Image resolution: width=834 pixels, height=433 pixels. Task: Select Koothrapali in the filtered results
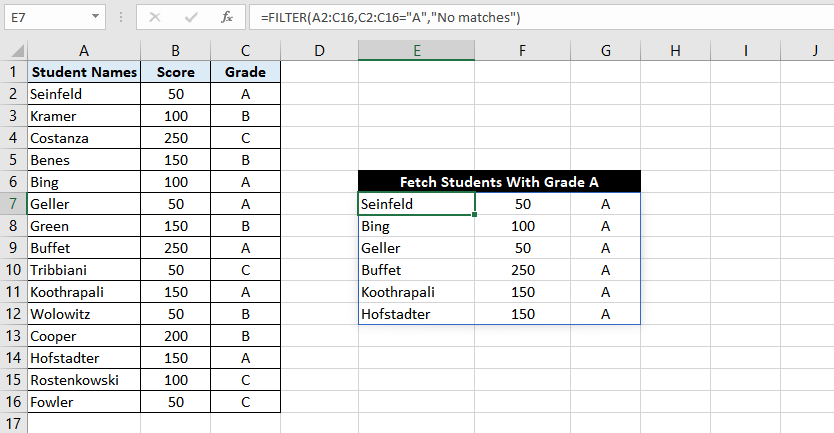point(416,292)
